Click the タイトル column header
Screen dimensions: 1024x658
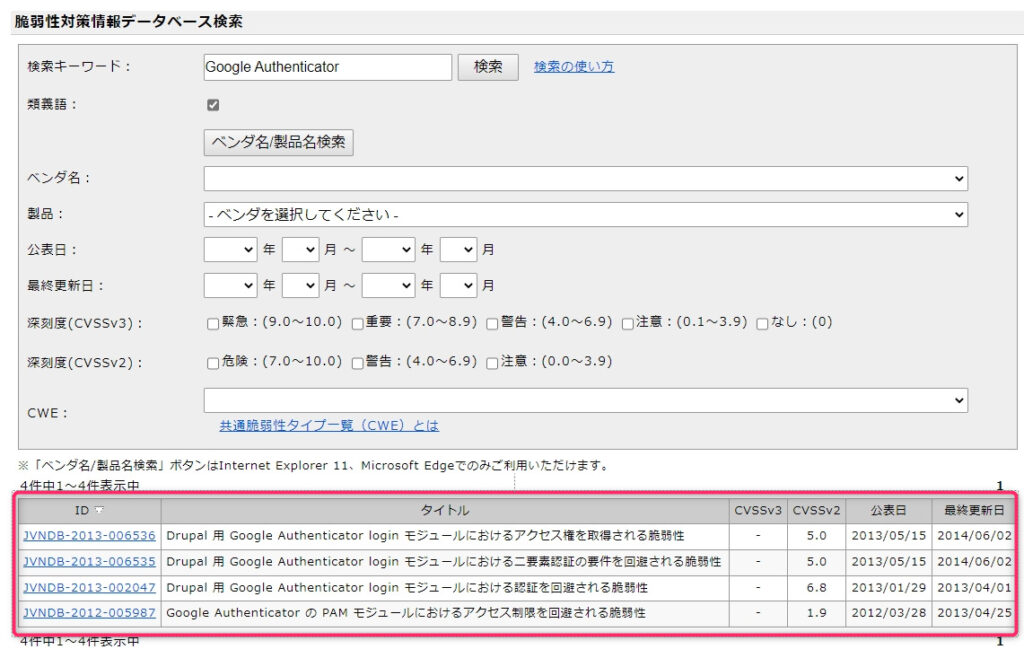pyautogui.click(x=445, y=510)
